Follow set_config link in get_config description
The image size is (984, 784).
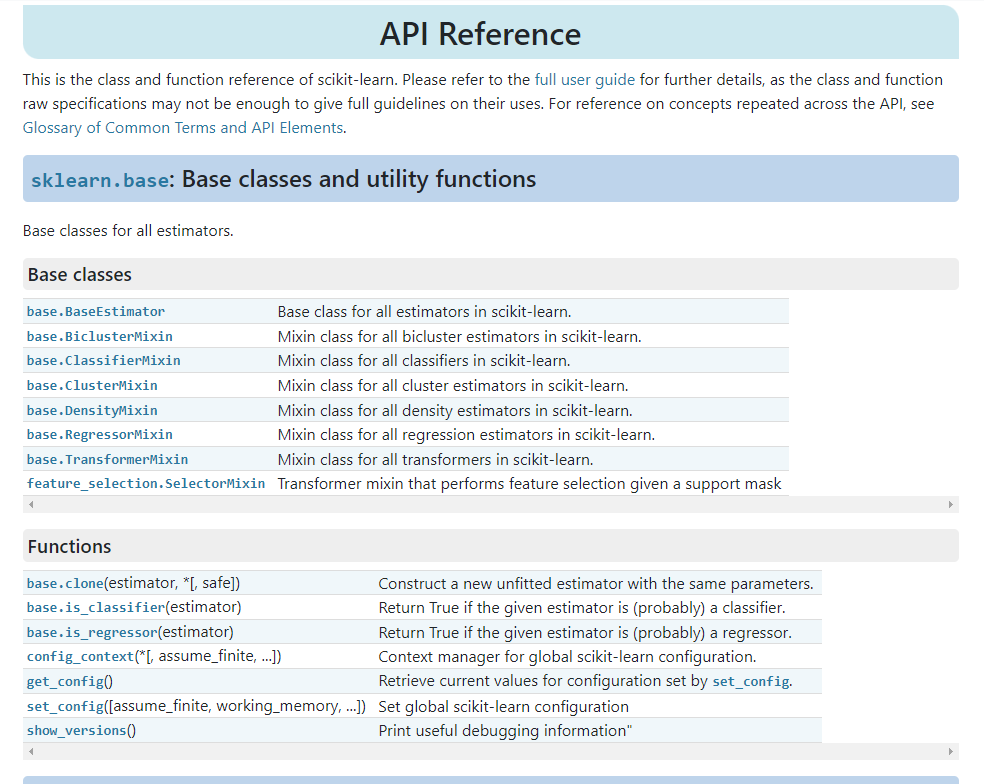pos(751,682)
